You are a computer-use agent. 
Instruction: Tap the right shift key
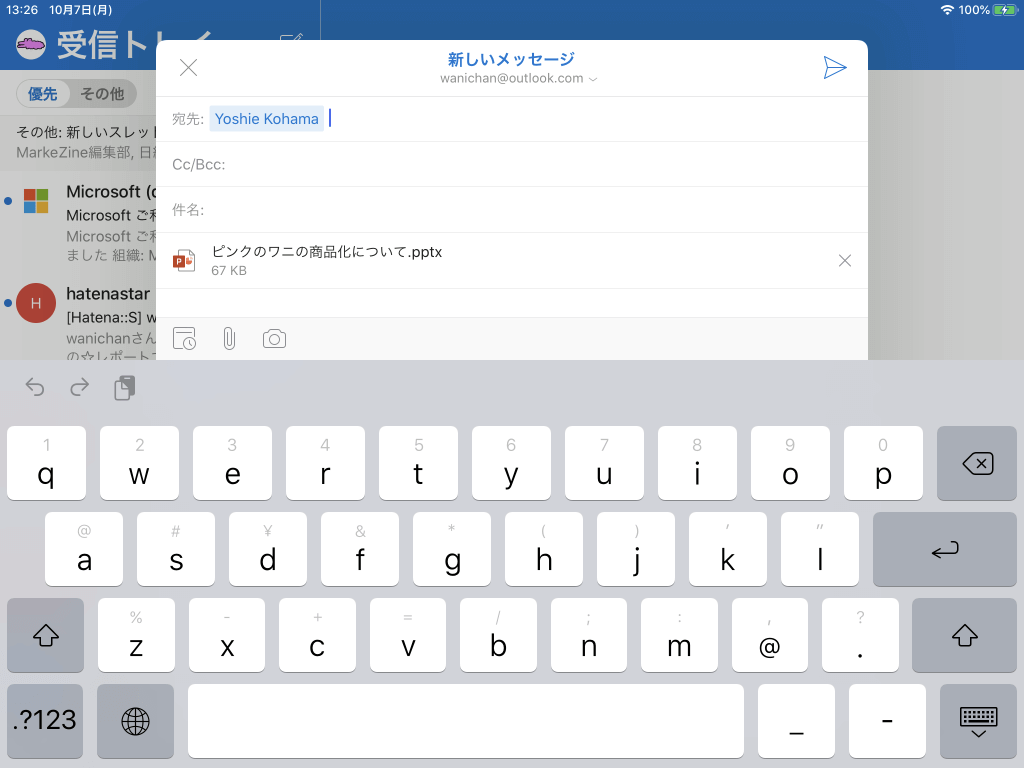tap(964, 635)
